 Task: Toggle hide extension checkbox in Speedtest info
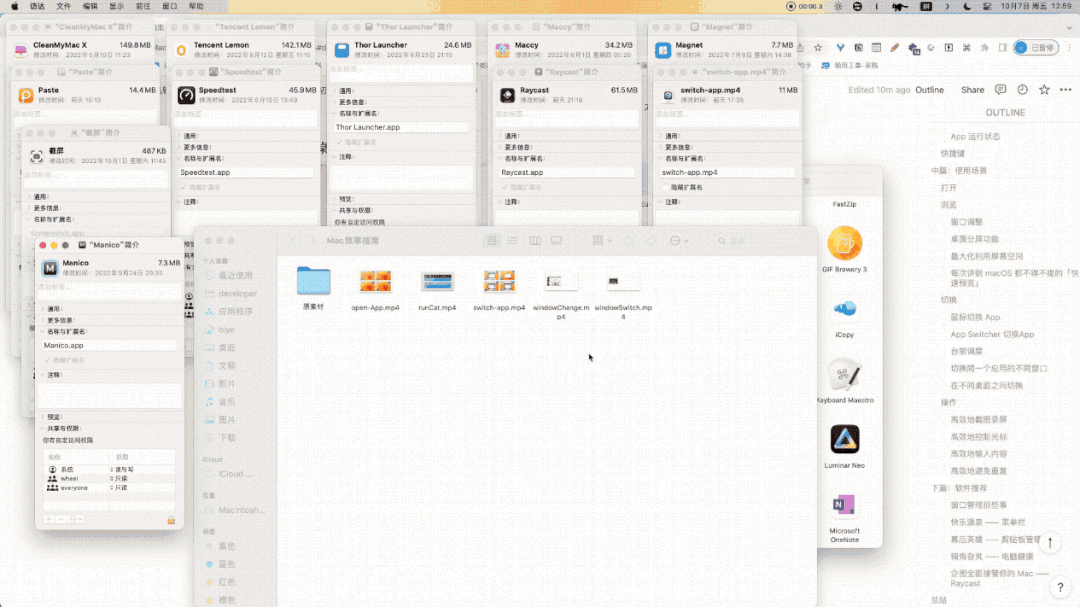click(x=183, y=187)
